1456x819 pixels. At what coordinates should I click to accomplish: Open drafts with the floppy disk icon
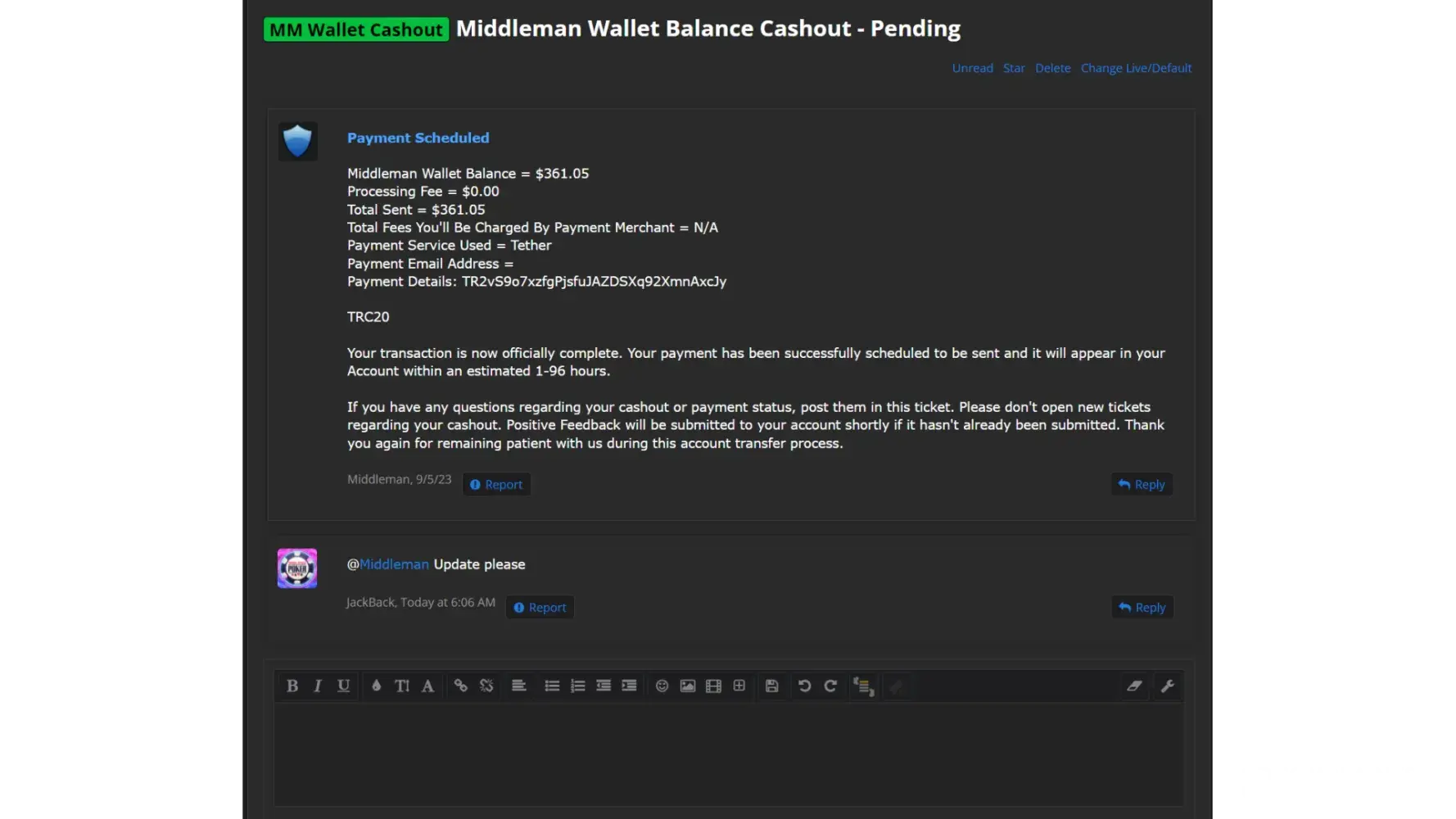(x=772, y=686)
